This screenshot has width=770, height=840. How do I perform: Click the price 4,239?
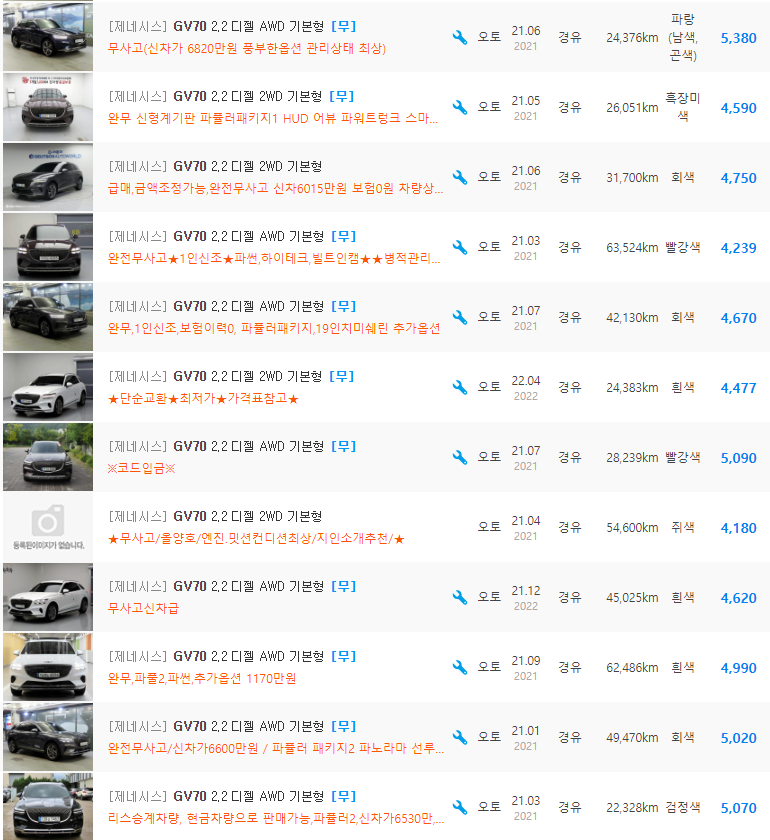point(738,248)
